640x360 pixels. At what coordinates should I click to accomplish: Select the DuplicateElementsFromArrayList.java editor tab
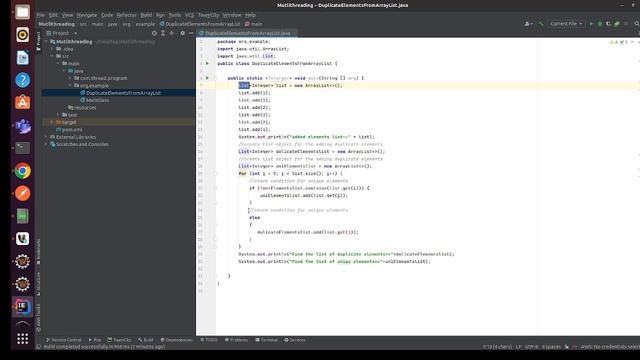pyautogui.click(x=247, y=33)
